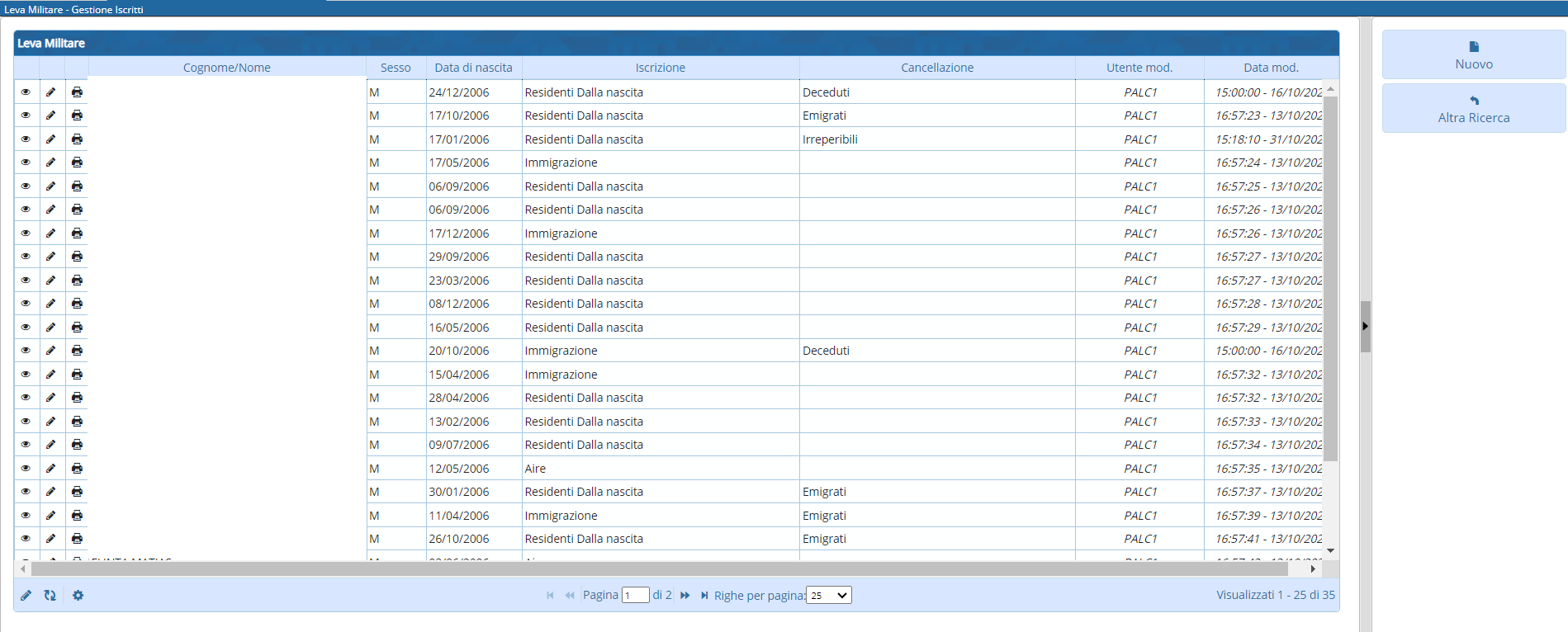1568x632 pixels.
Task: Edit the record born 17/10/2006 with its pencil icon
Action: click(x=51, y=116)
